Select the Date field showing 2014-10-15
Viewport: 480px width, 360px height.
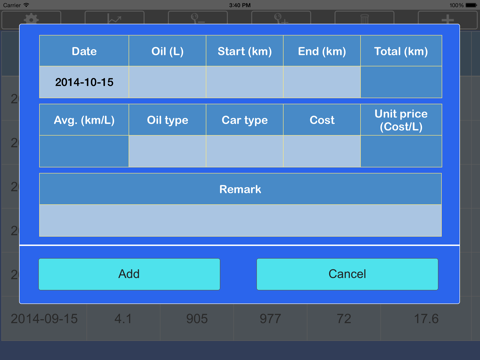(84, 82)
